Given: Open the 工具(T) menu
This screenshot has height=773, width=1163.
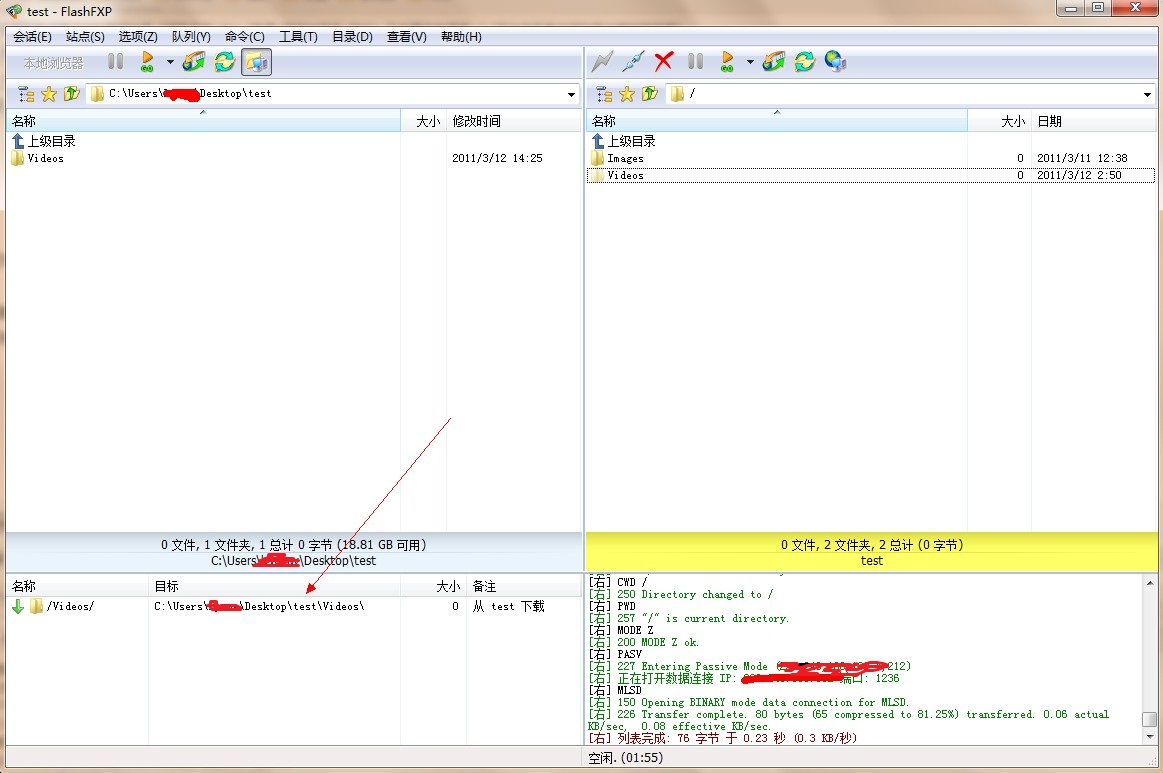Looking at the screenshot, I should tap(298, 37).
